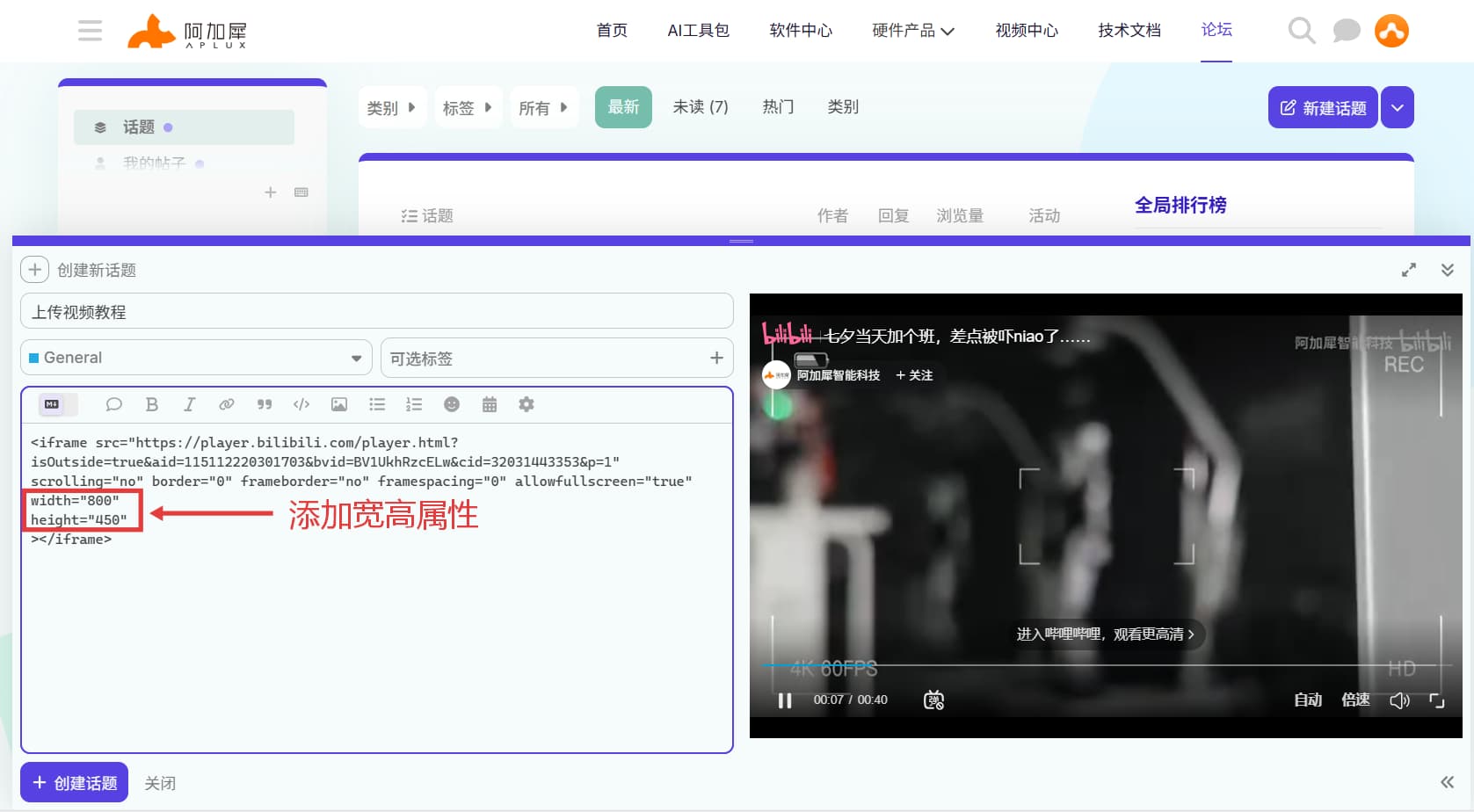Click the preformatted code icon
The height and width of the screenshot is (812, 1474).
click(301, 404)
